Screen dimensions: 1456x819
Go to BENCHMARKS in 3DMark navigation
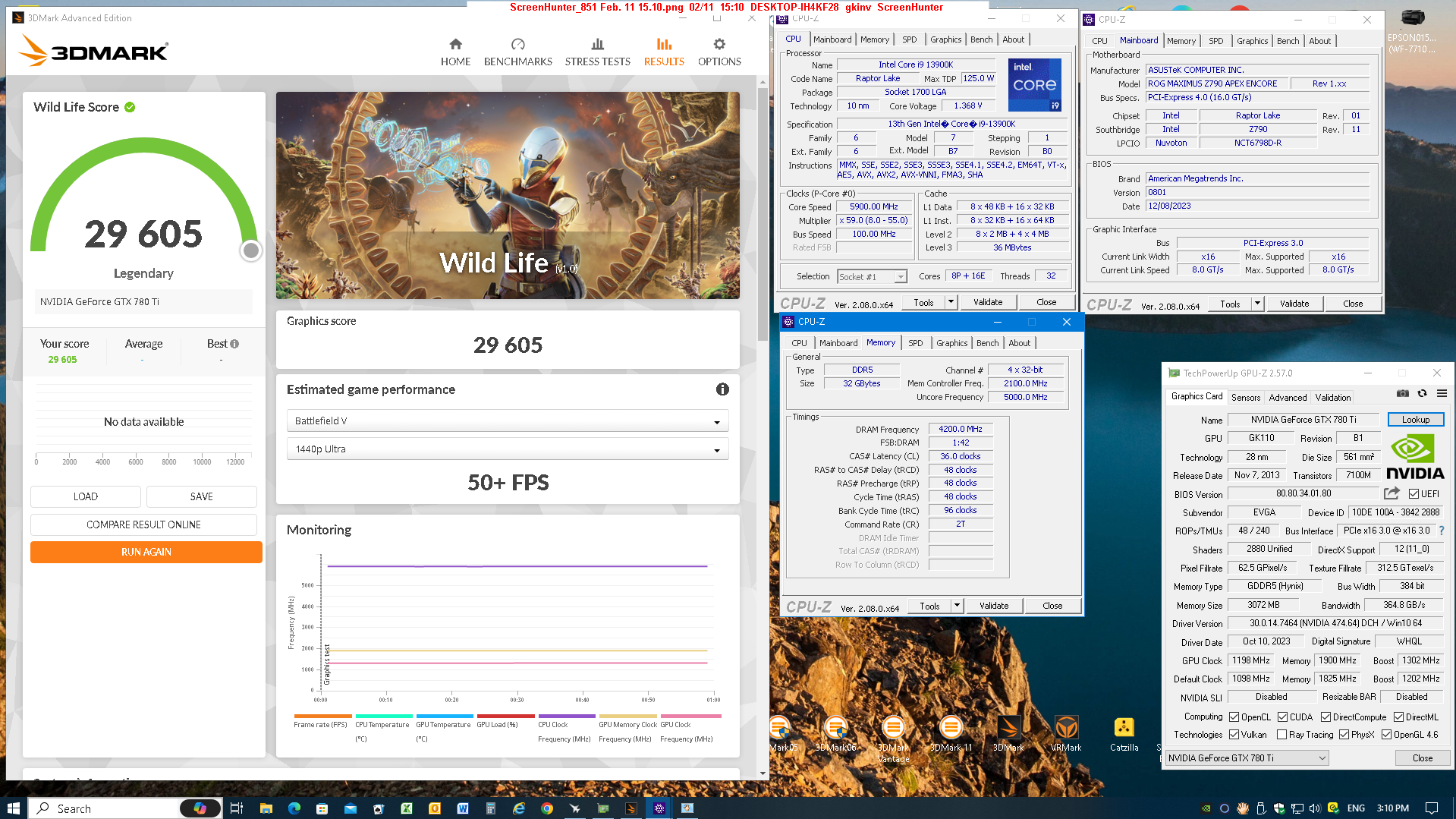tap(517, 52)
